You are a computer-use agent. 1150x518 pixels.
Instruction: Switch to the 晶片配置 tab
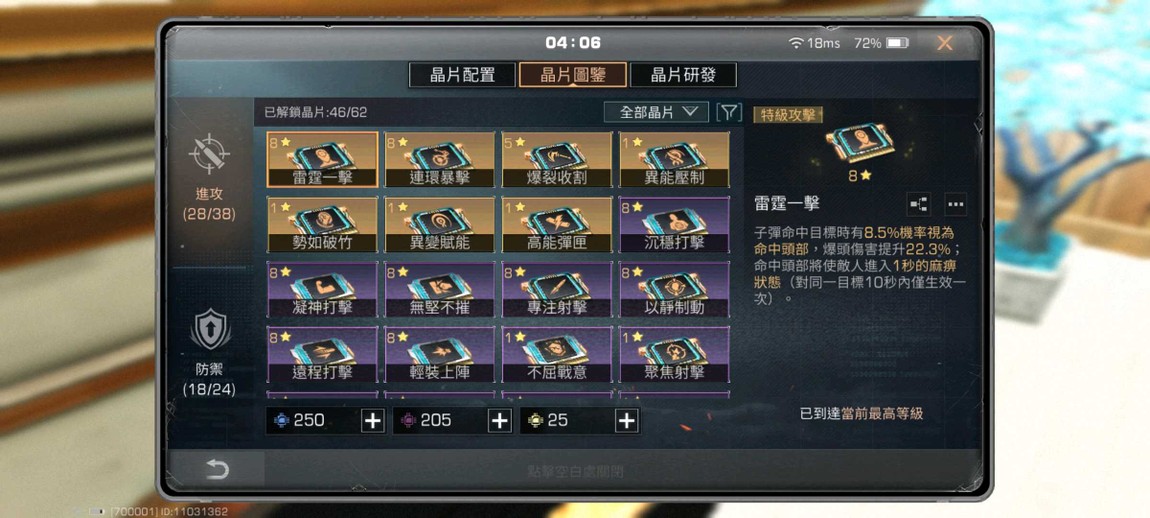462,75
